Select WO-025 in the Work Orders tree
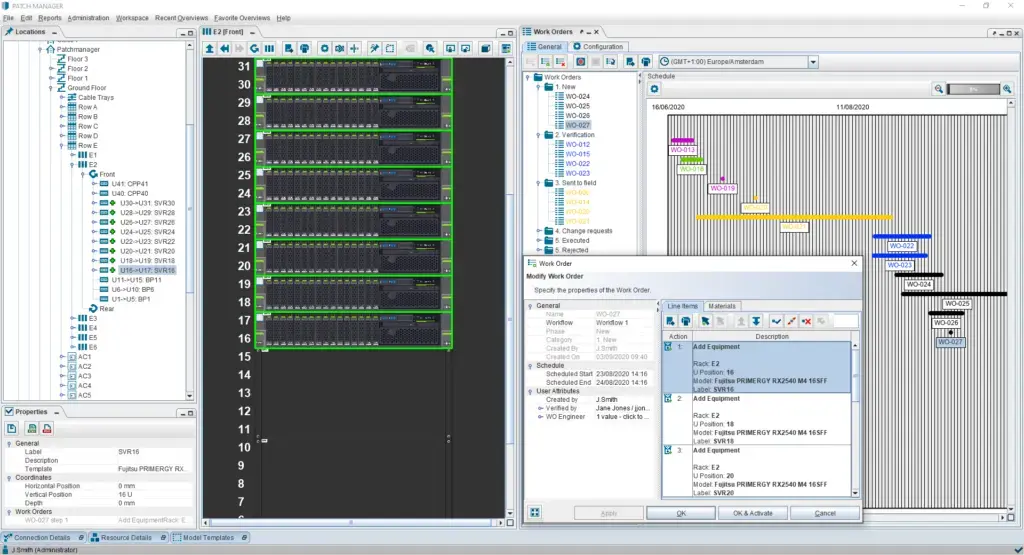 pos(577,106)
